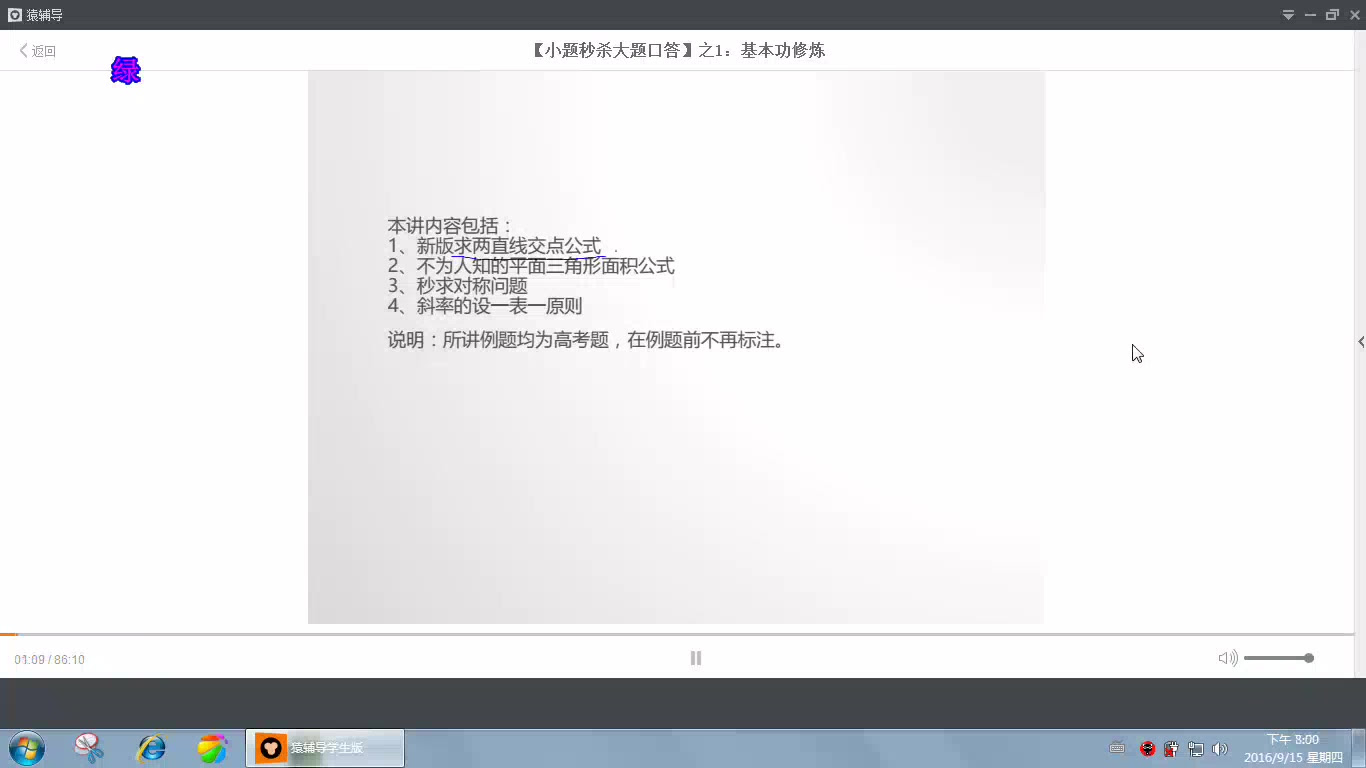
Task: Mute audio with the speaker icon
Action: (1227, 658)
